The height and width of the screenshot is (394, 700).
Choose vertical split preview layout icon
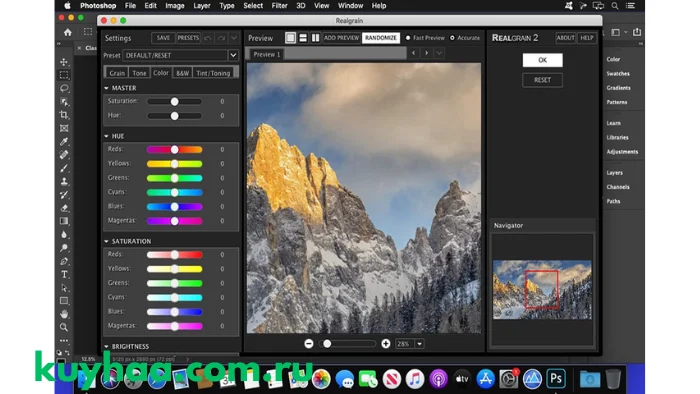(x=316, y=38)
